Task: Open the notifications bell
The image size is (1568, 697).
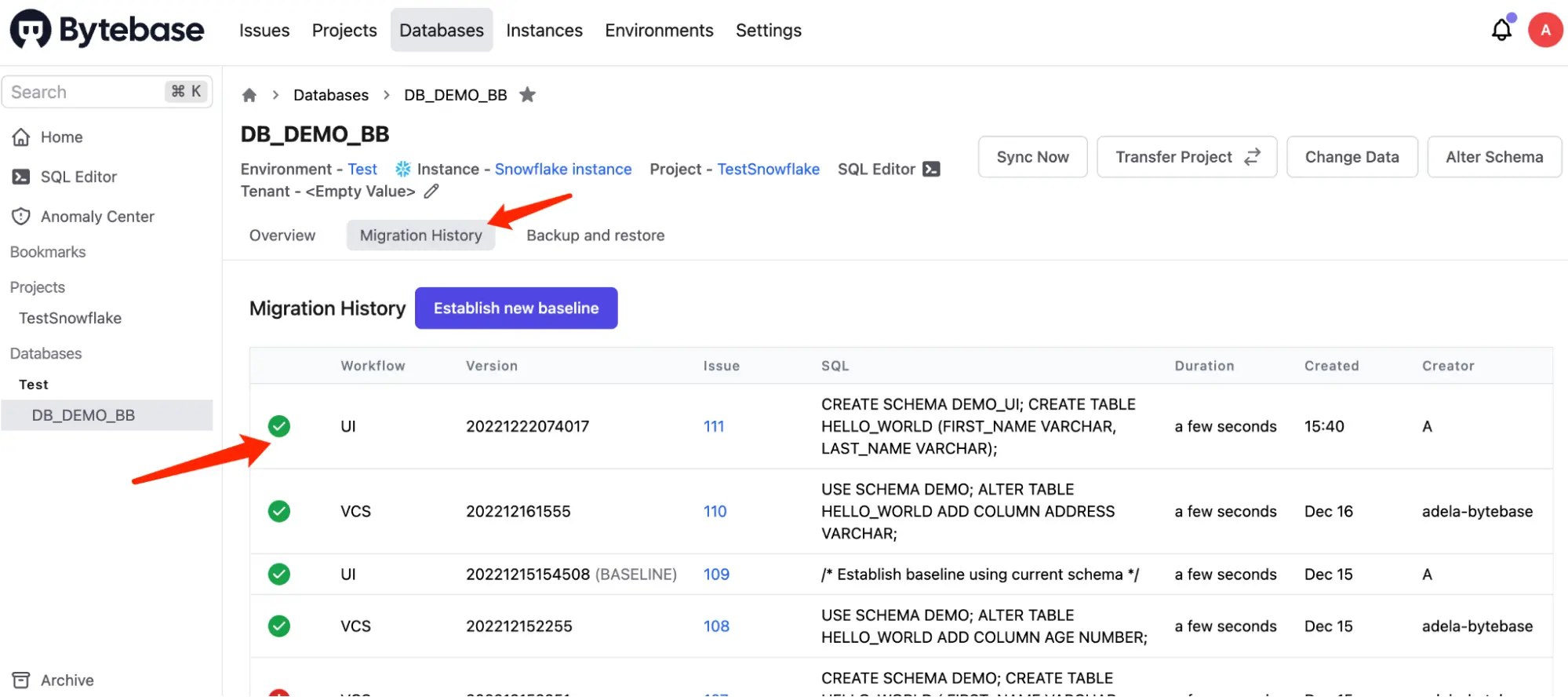Action: (1501, 30)
